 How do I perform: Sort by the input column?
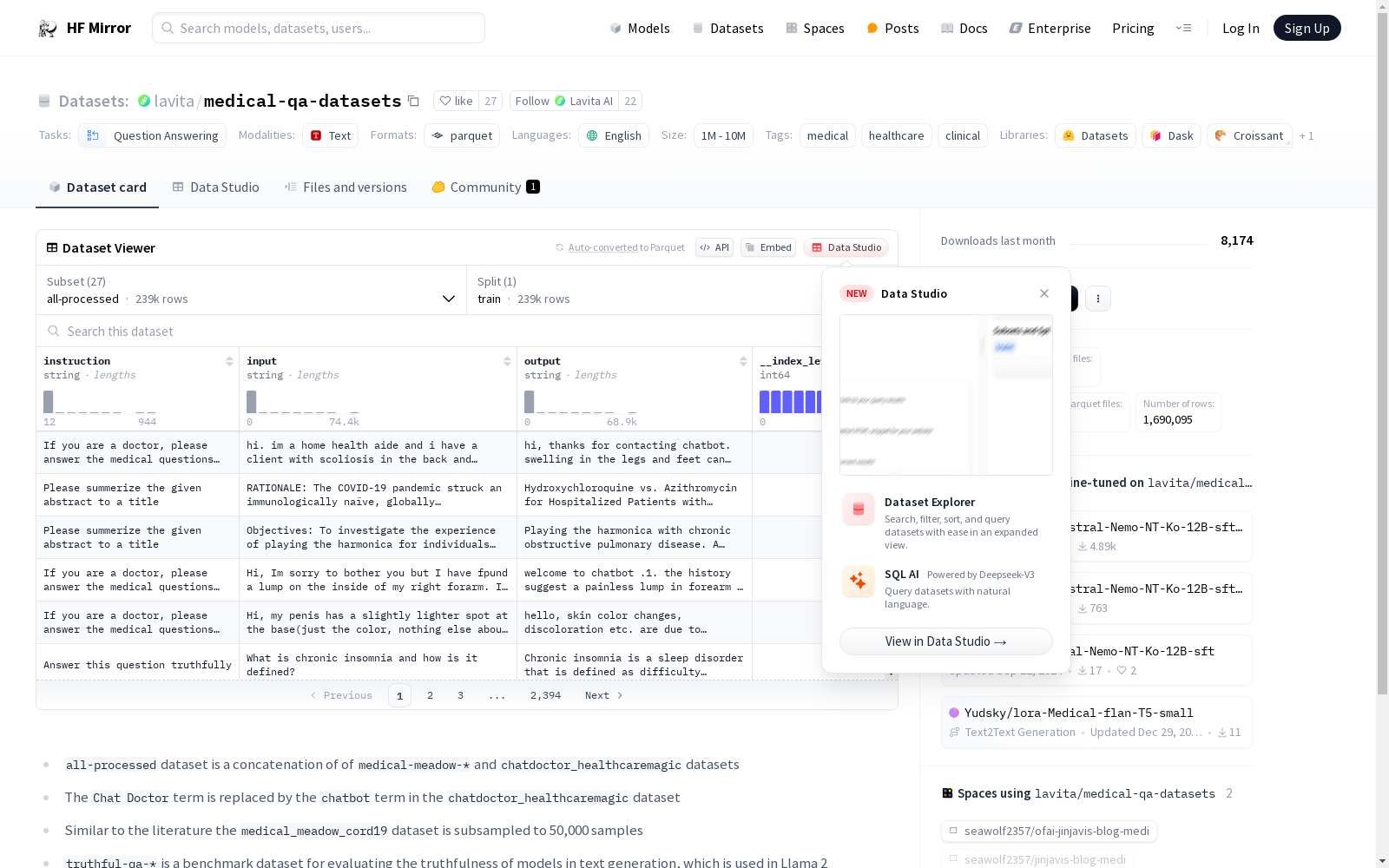pos(507,361)
